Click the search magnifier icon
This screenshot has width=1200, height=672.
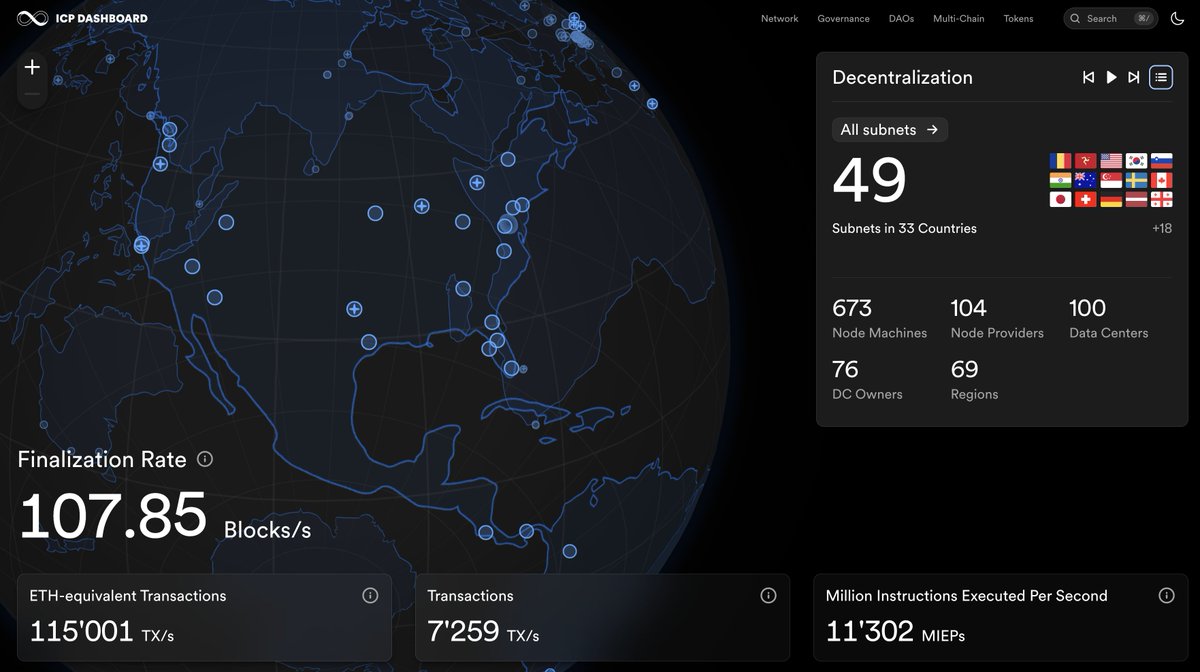pos(1076,18)
